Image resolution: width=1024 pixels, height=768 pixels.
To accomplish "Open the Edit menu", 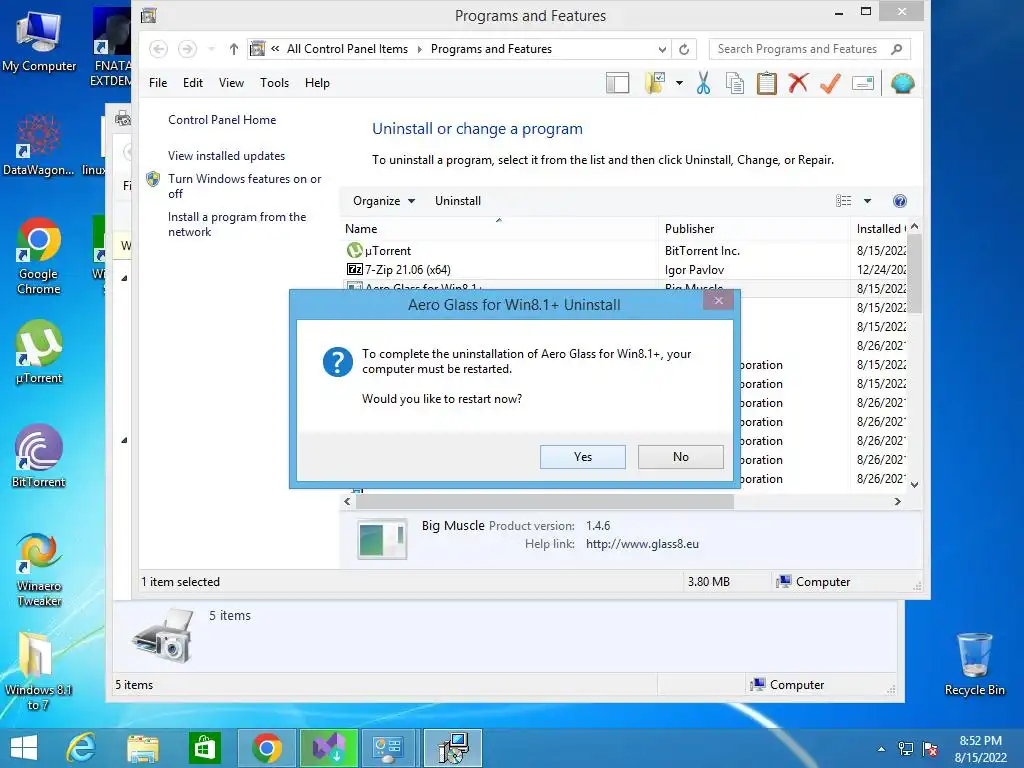I will 193,83.
